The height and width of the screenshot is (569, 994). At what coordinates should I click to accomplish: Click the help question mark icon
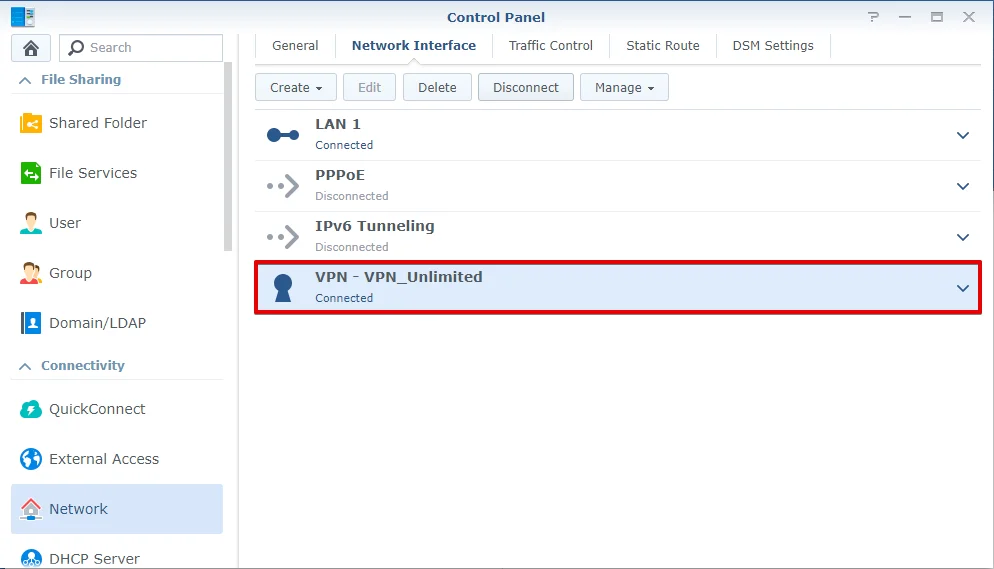874,17
